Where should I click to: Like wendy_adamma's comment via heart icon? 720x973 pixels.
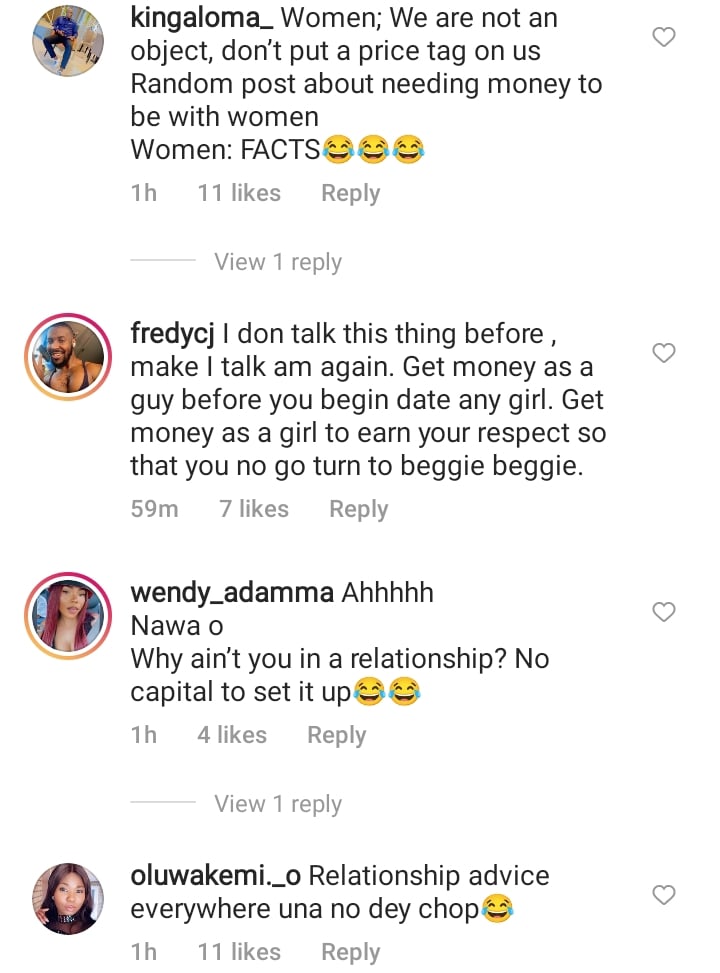click(x=664, y=611)
